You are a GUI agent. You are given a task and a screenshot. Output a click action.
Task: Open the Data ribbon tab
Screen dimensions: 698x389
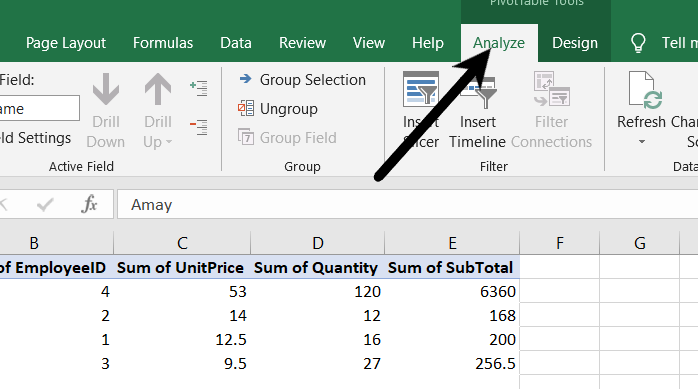(235, 43)
